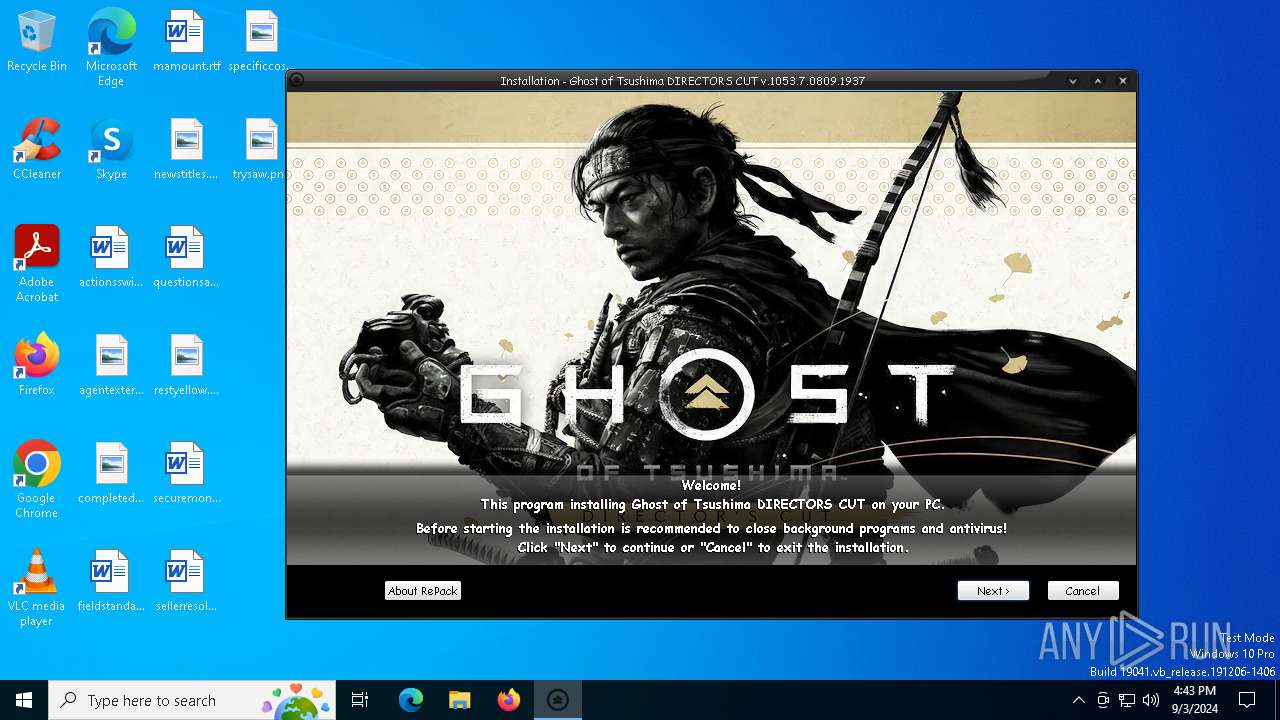Open the clock showing 4:43 PM
The width and height of the screenshot is (1280, 720).
(x=1194, y=700)
